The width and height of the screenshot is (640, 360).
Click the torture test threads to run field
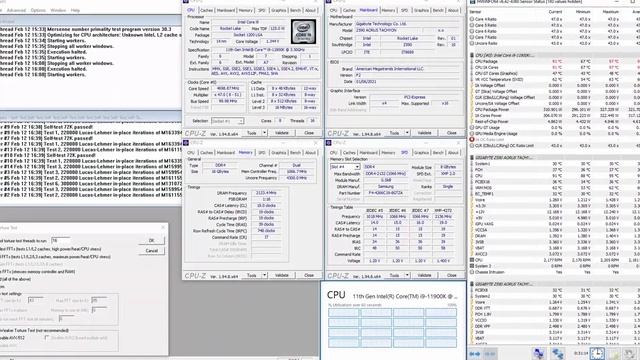click(60, 240)
